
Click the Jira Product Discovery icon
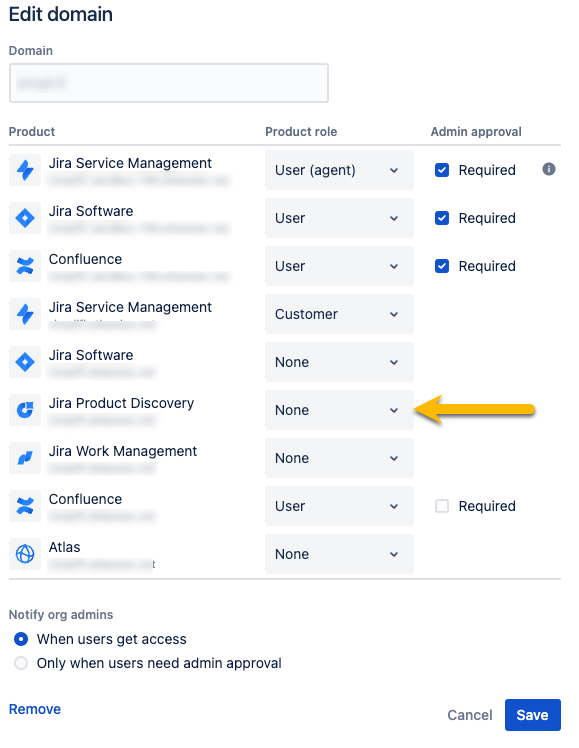click(x=25, y=410)
